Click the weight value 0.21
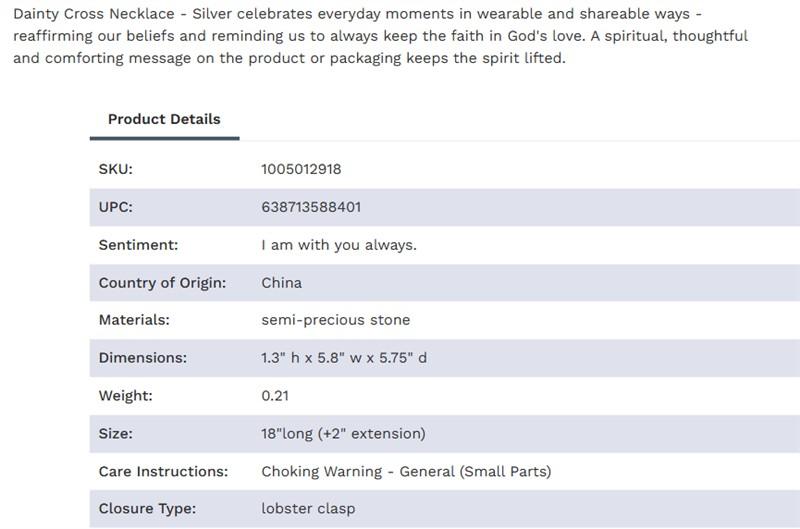The image size is (800, 529). click(275, 396)
